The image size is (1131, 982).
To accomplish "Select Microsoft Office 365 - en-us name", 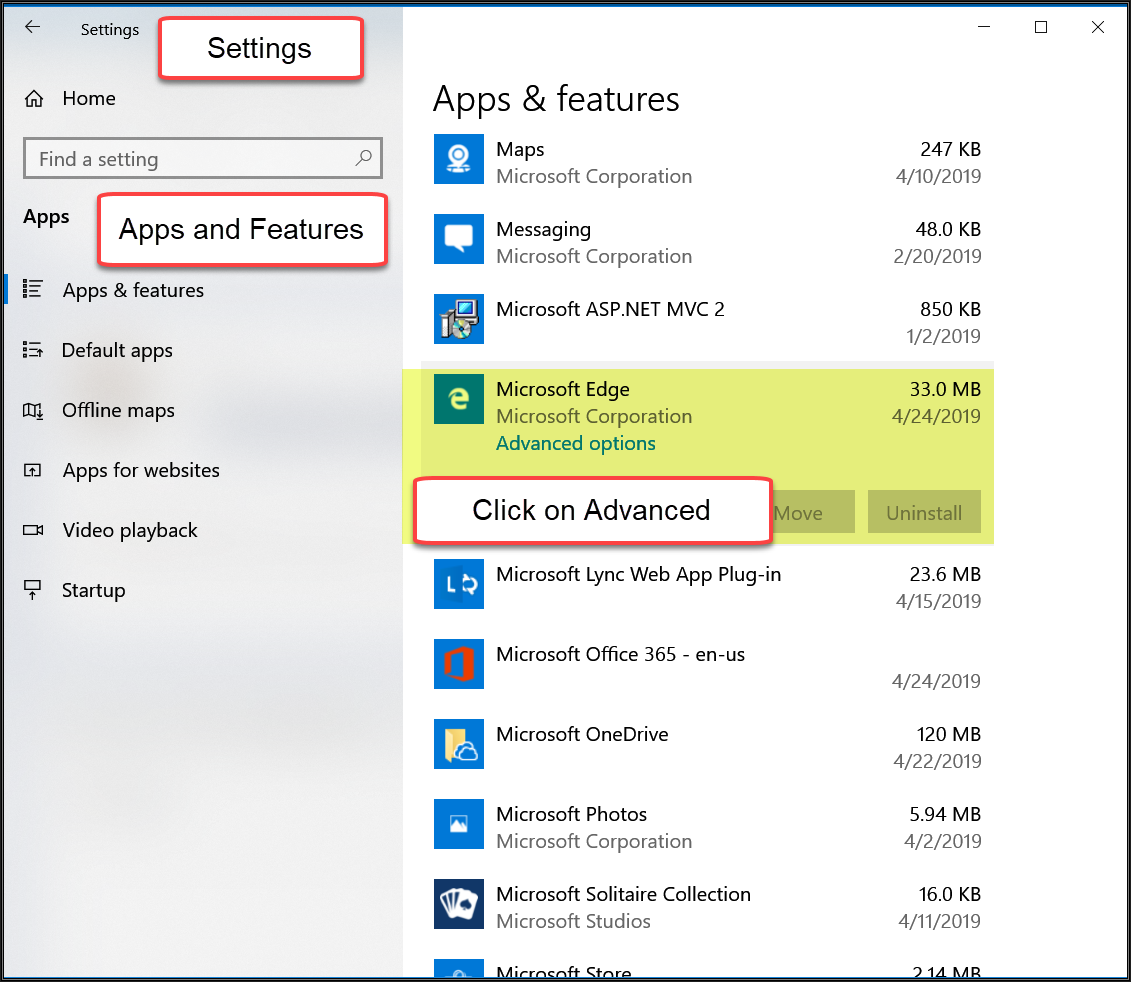I will tap(620, 654).
